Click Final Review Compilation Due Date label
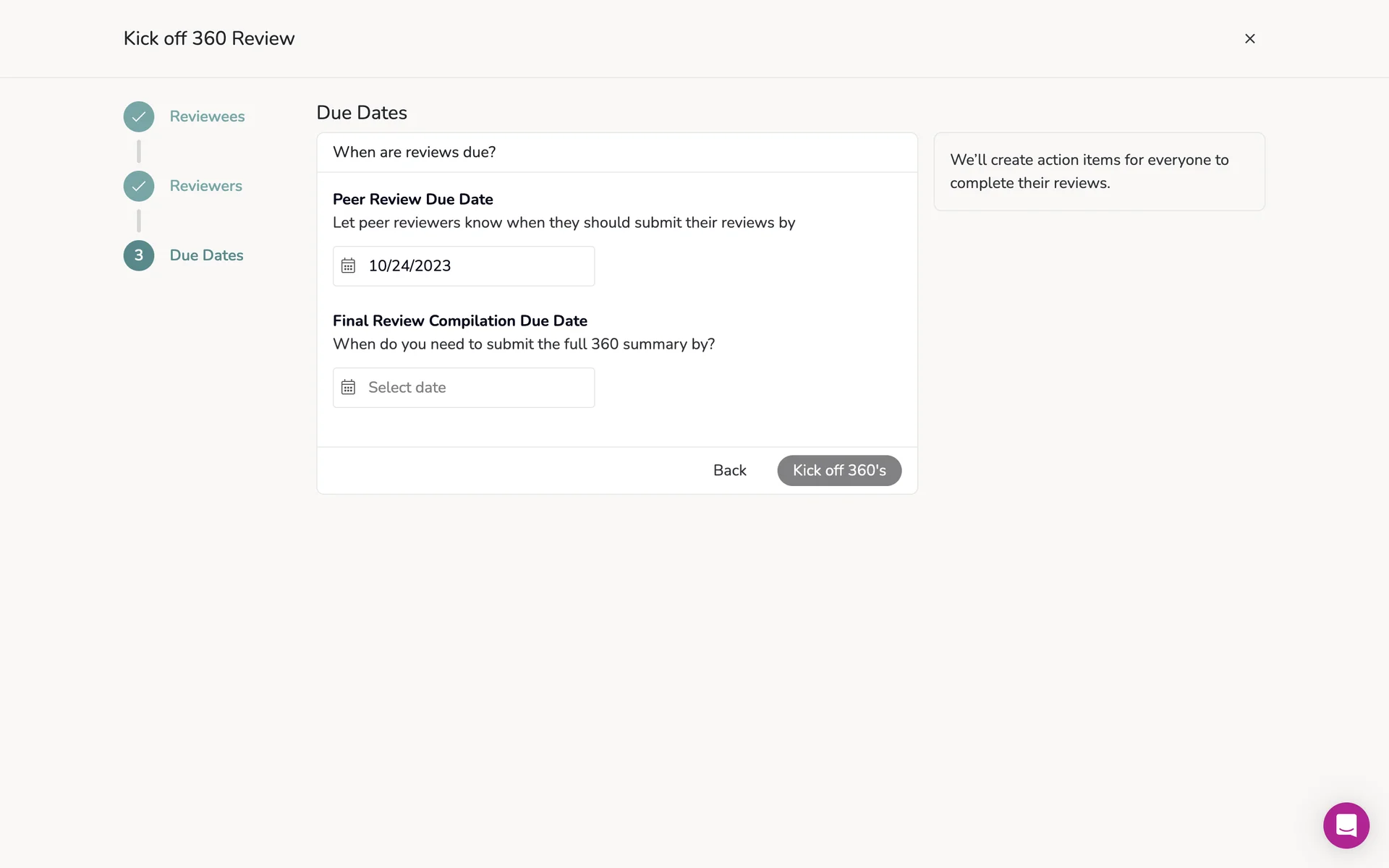The image size is (1389, 868). [x=460, y=320]
